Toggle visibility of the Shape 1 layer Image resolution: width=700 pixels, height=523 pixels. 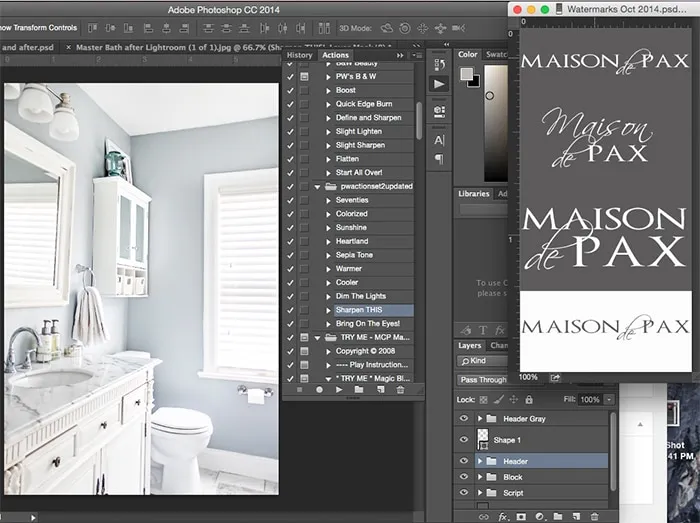coord(463,439)
